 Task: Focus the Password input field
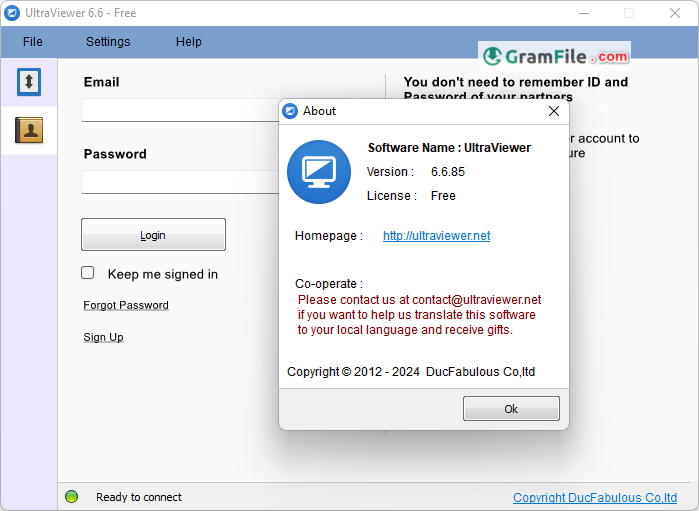click(x=180, y=182)
